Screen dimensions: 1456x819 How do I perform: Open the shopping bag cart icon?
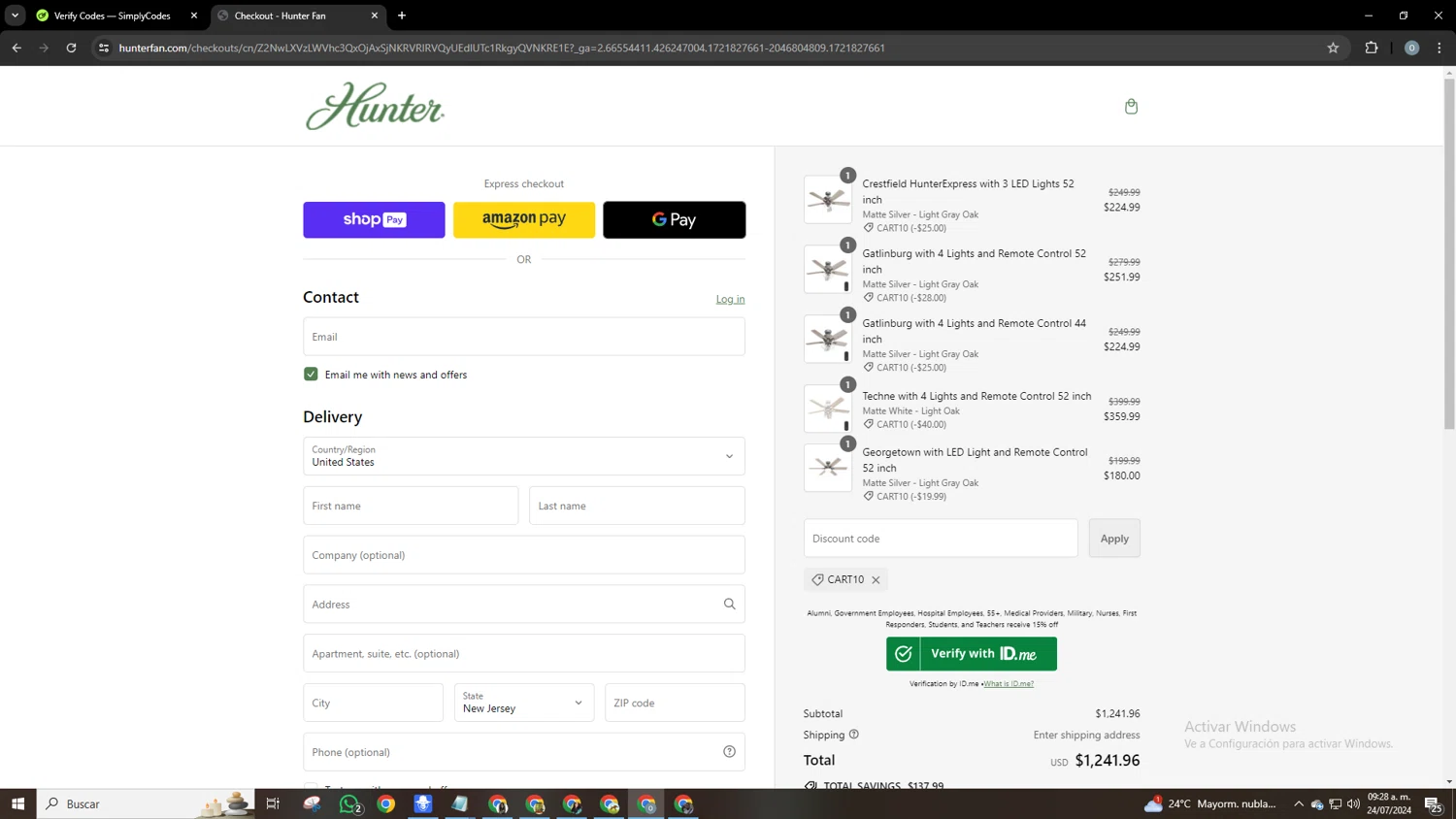[x=1131, y=107]
